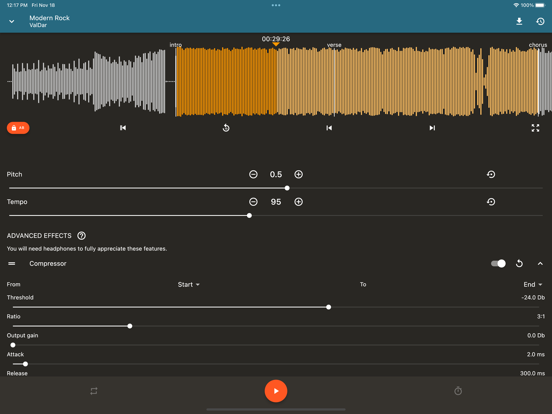This screenshot has height=414, width=552.
Task: Tap the rewind 5 seconds icon
Action: pos(226,128)
